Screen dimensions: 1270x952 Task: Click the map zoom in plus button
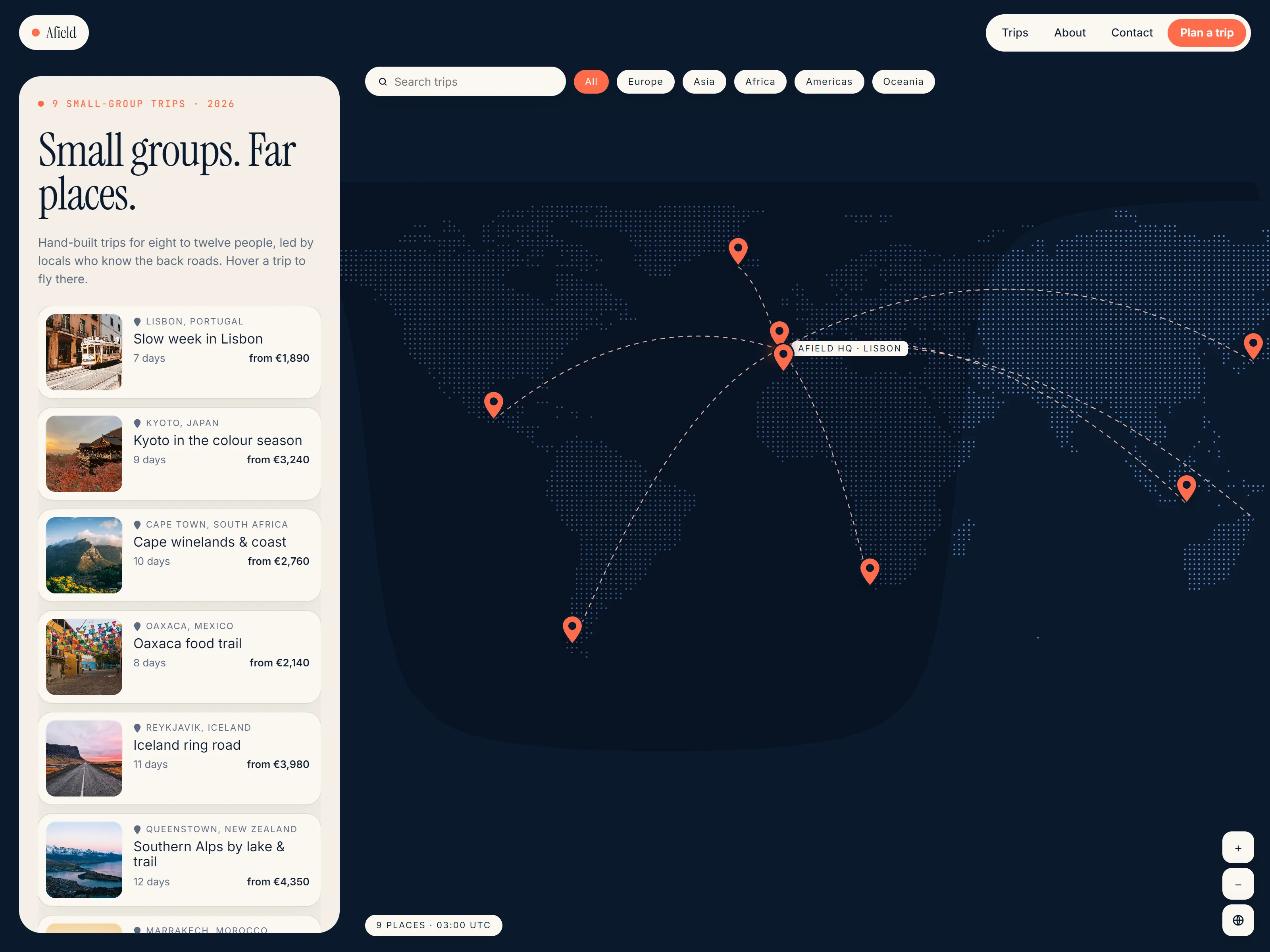[x=1238, y=848]
